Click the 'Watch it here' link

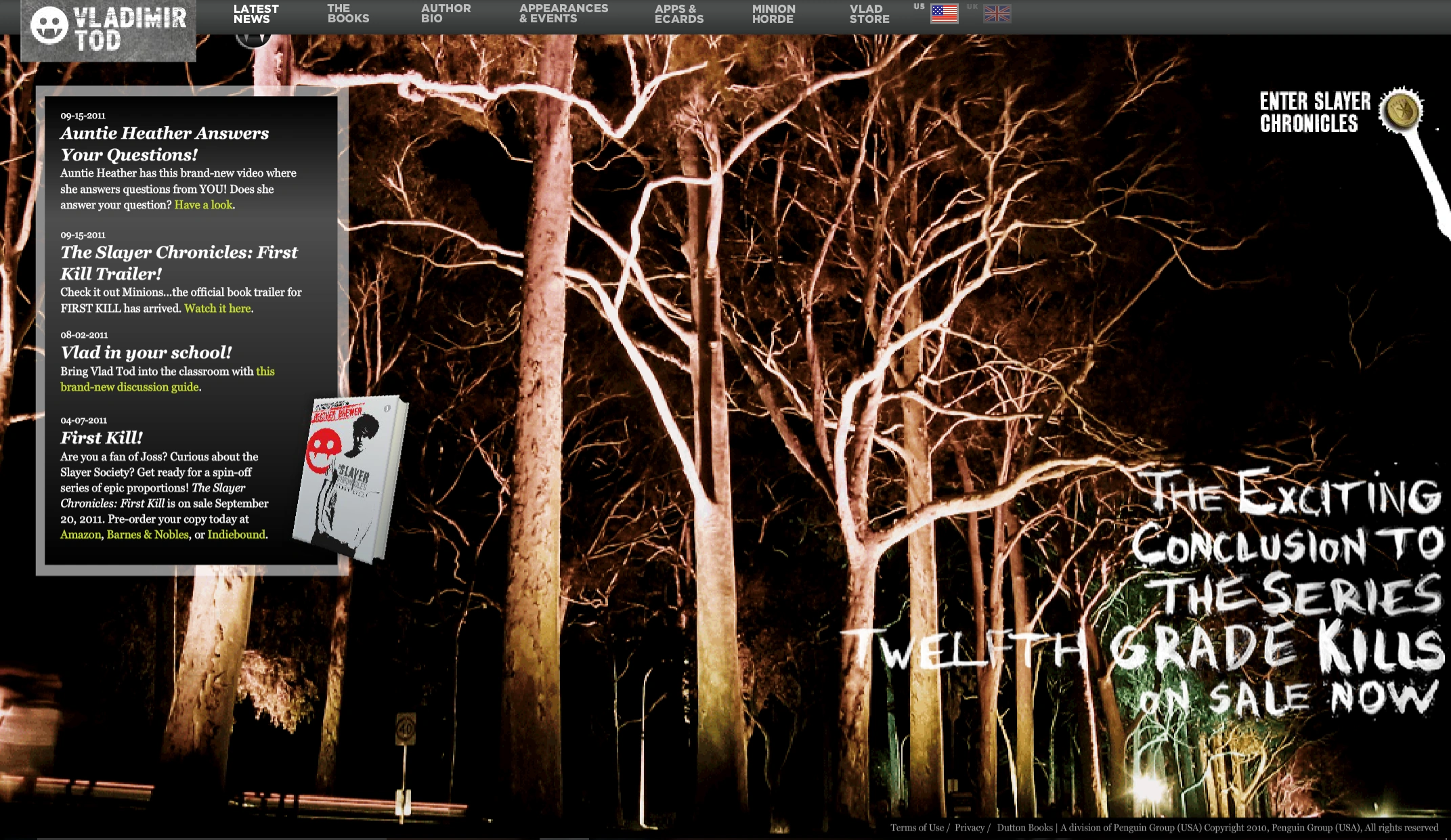pyautogui.click(x=217, y=309)
